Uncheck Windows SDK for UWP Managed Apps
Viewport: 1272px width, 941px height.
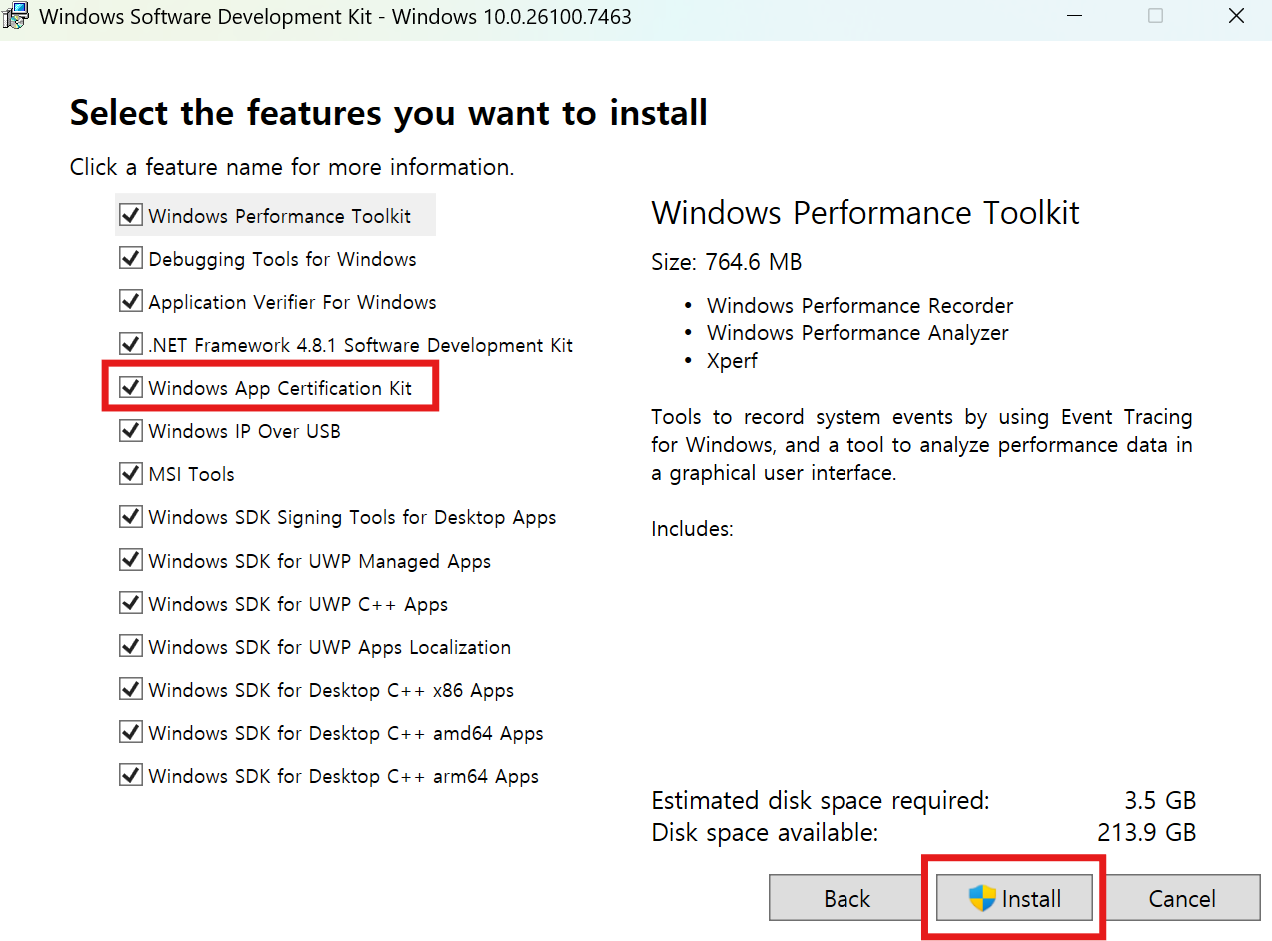pyautogui.click(x=130, y=560)
